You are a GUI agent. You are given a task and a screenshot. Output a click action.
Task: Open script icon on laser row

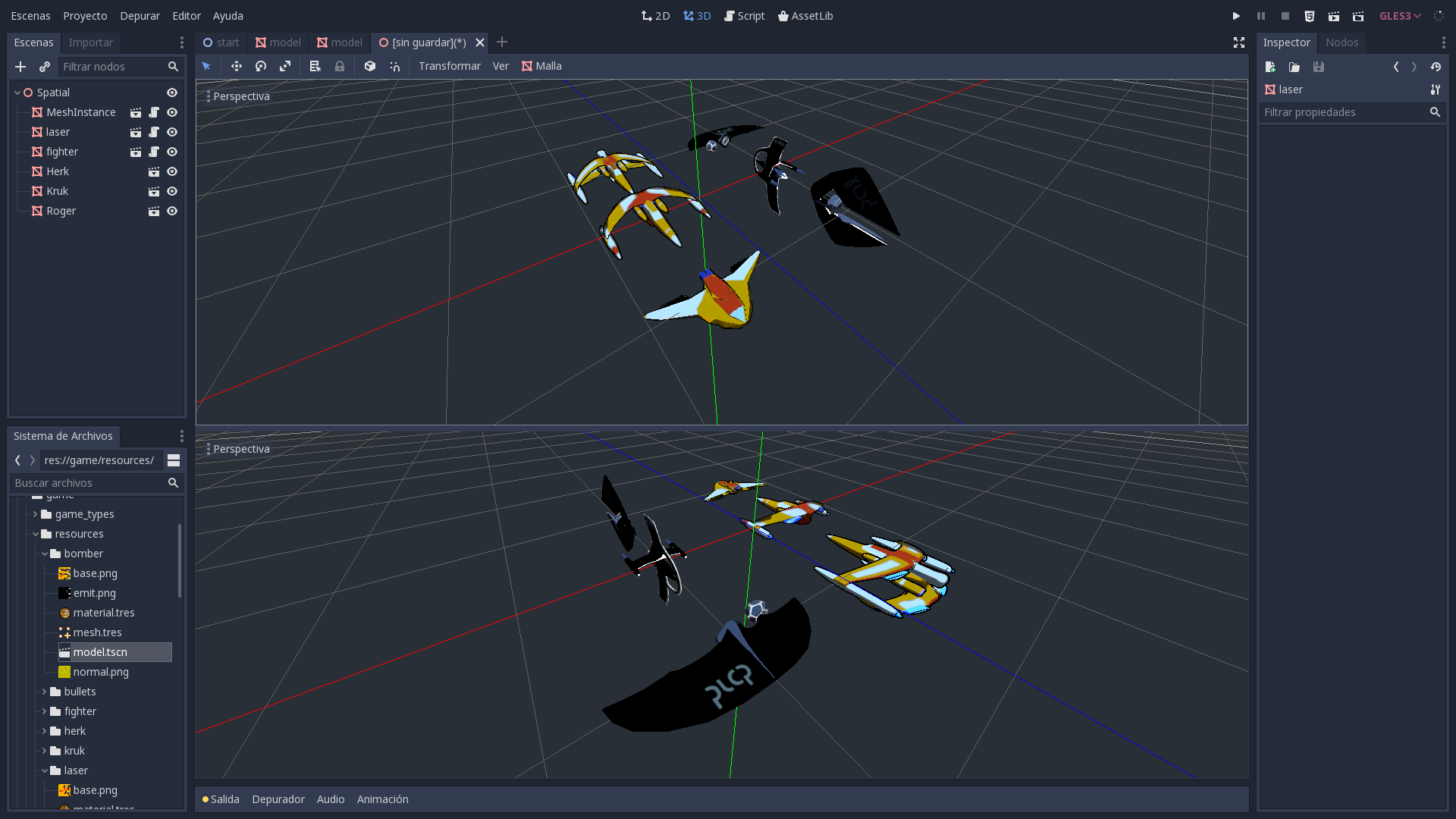(154, 132)
